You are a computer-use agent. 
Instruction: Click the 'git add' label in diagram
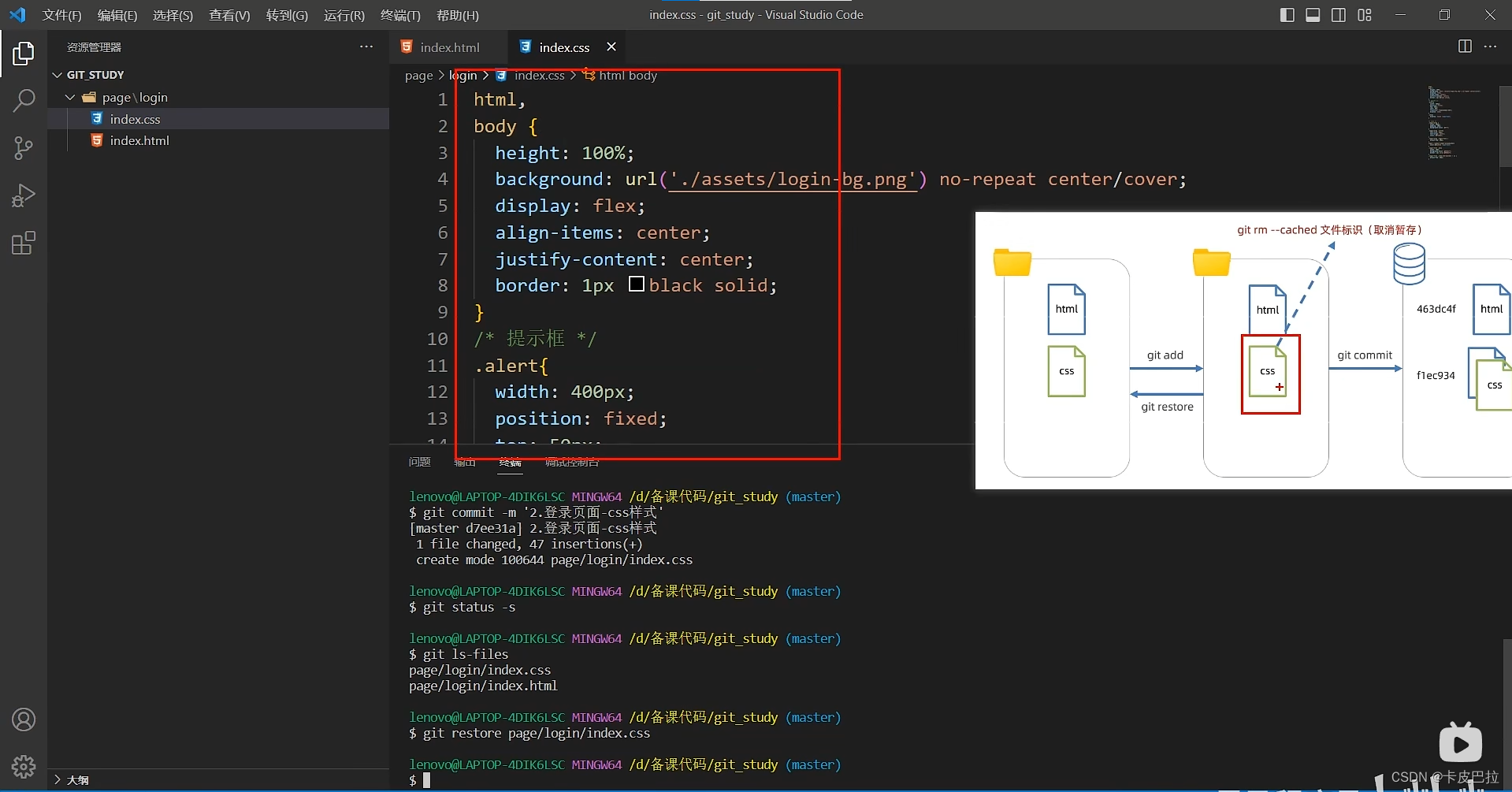(1165, 355)
